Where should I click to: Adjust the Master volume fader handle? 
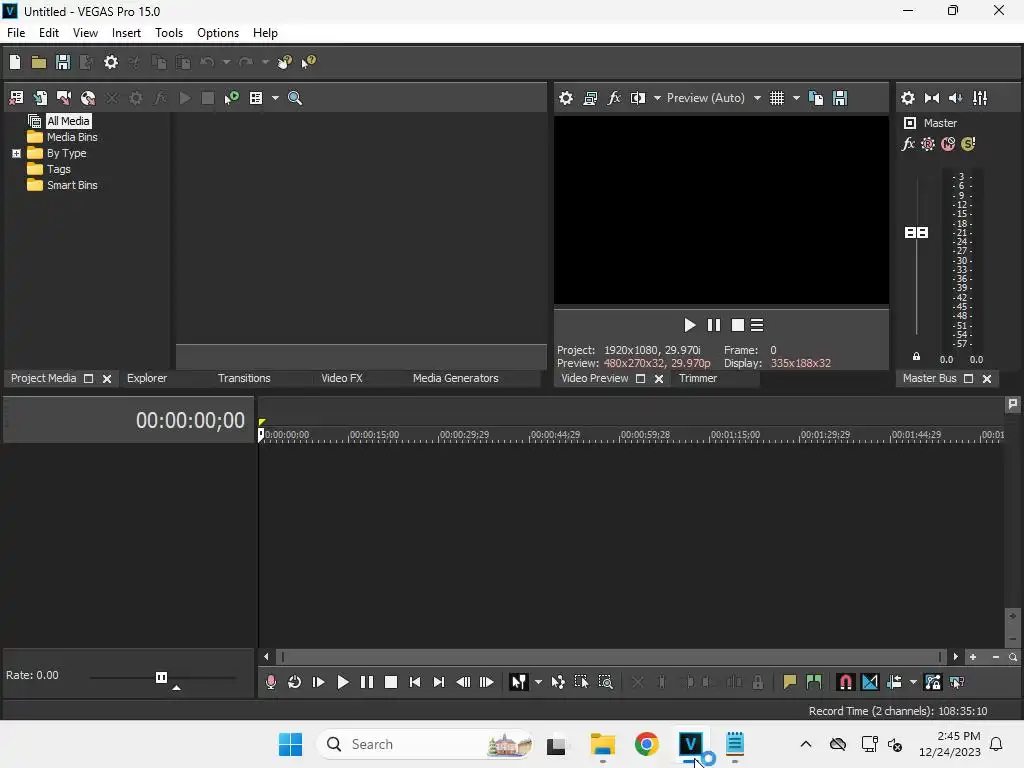coord(916,232)
